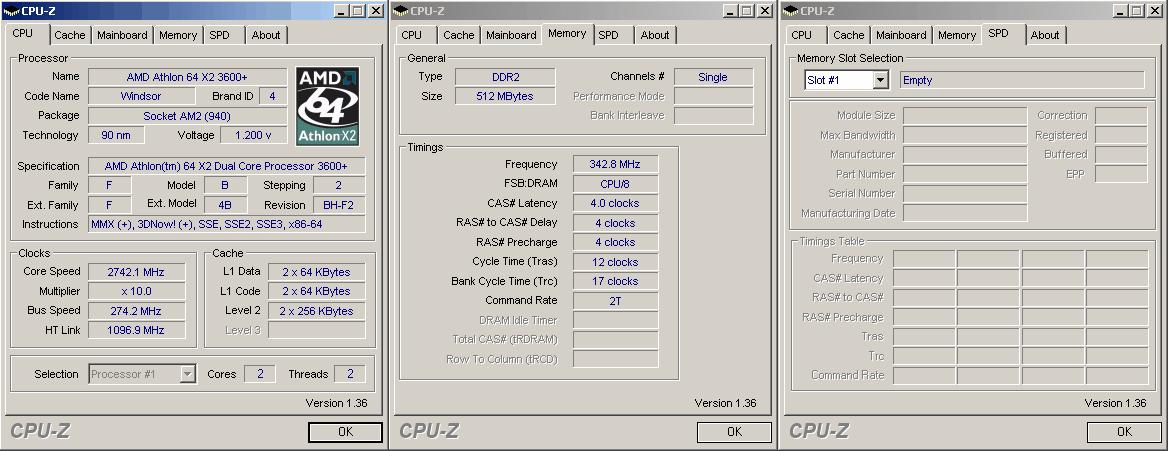Switch to the Cache tab in the first window
Screen dimensions: 1168x451
click(70, 35)
